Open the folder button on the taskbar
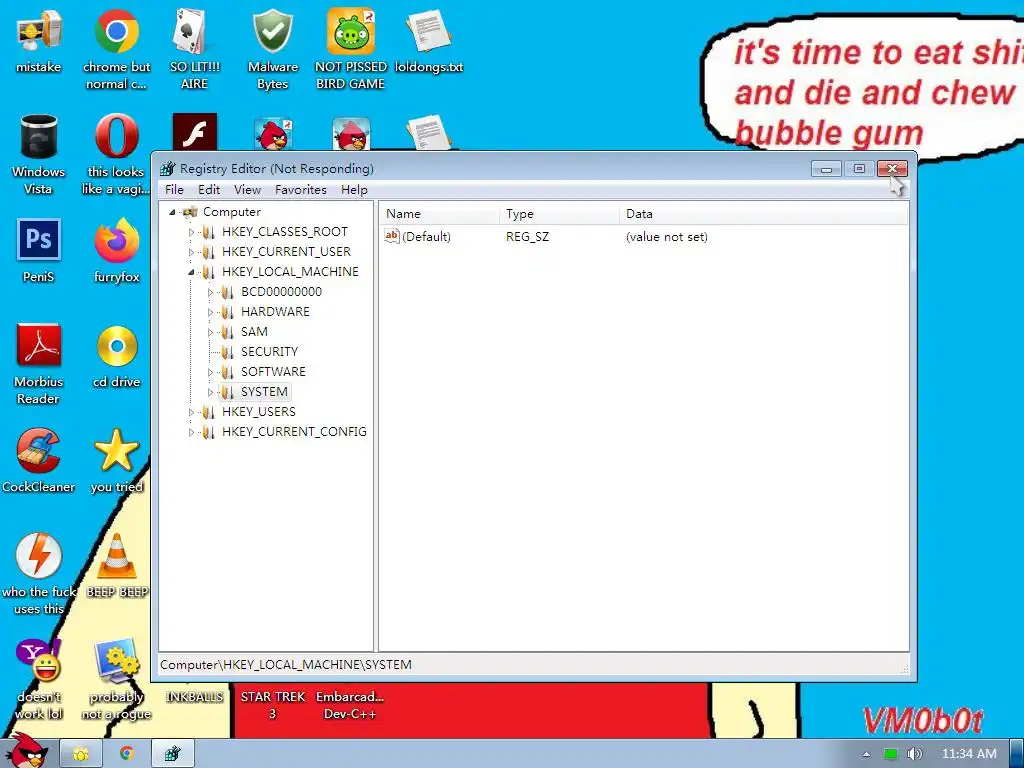The width and height of the screenshot is (1024, 768). tap(81, 754)
